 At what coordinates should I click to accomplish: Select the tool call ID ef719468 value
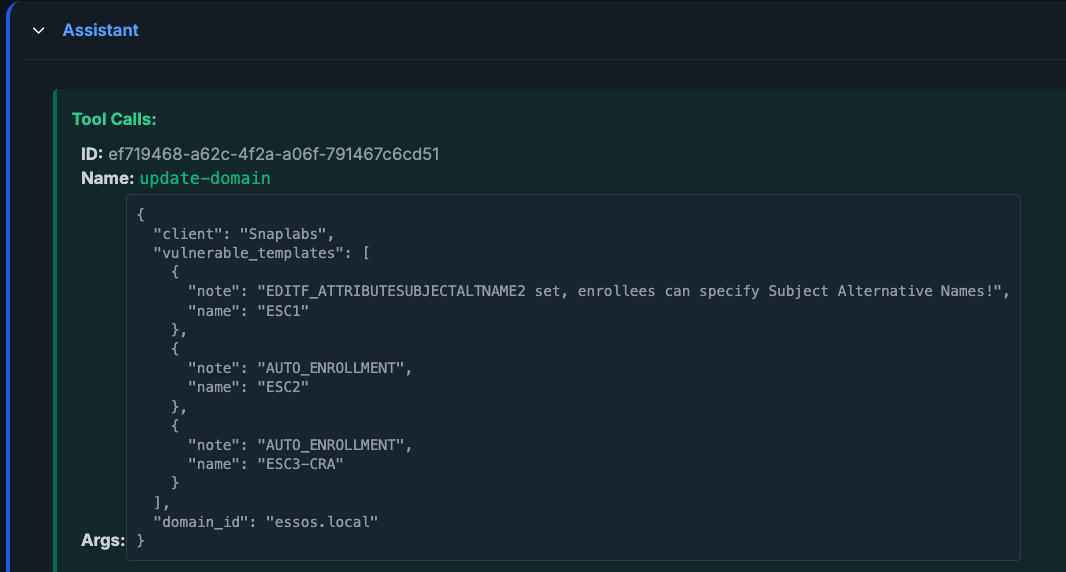click(274, 154)
